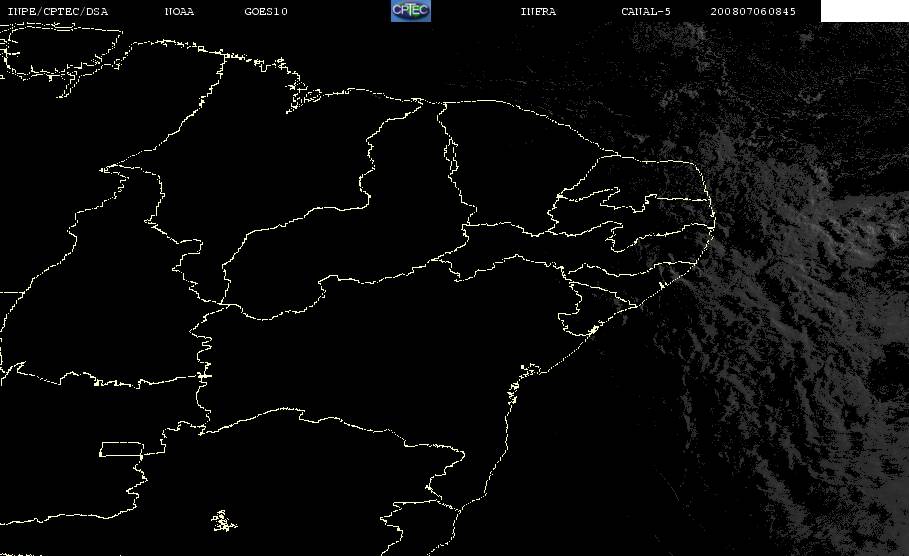Click the INFRA label in the header
Screen dimensions: 909x556
click(538, 12)
